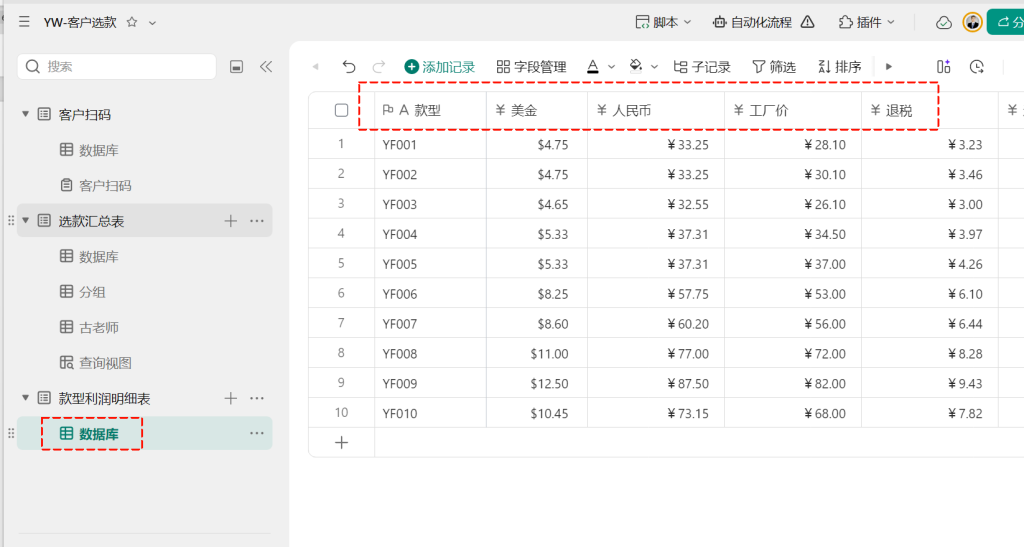Click the font color A icon
This screenshot has height=547, width=1024.
click(593, 67)
